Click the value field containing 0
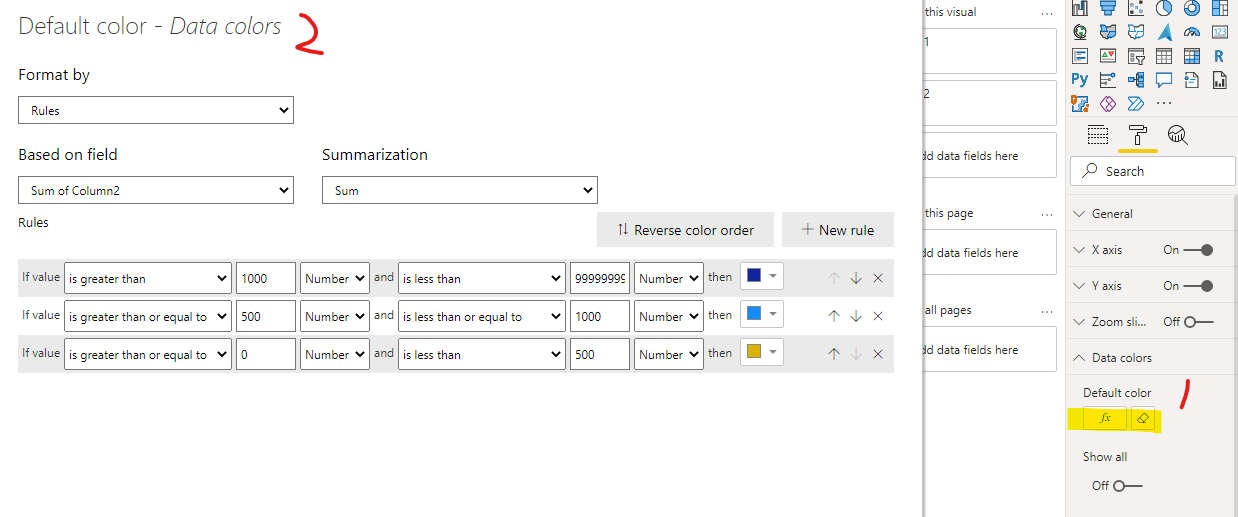 pyautogui.click(x=266, y=354)
